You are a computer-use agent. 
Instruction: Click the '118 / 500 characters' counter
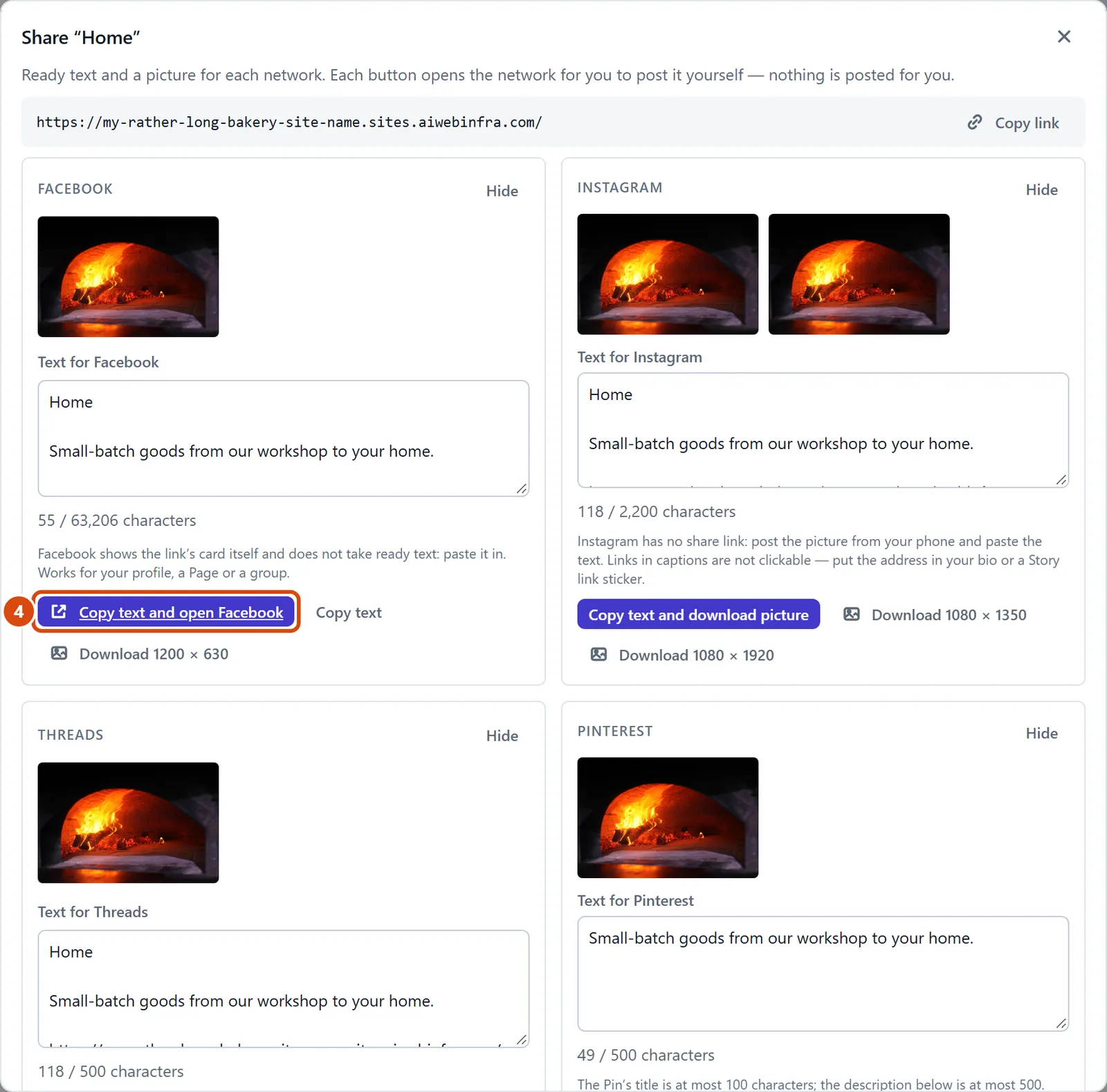111,1071
